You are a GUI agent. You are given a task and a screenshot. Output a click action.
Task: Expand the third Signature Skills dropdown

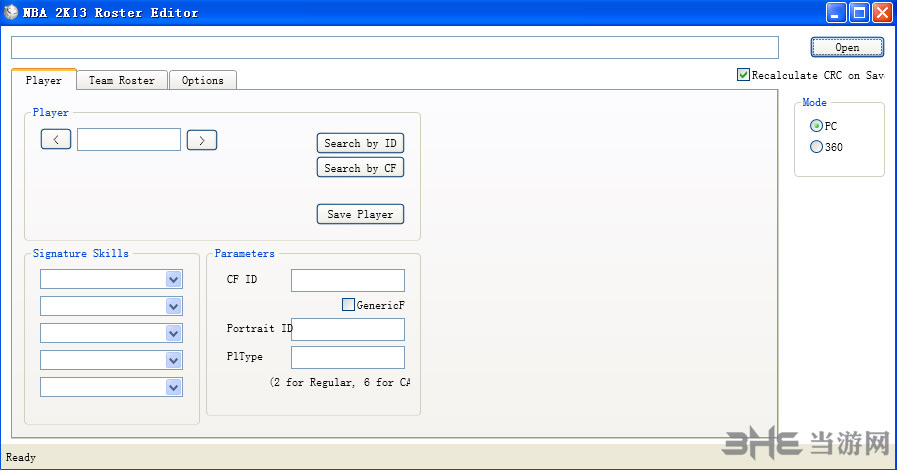tap(174, 333)
